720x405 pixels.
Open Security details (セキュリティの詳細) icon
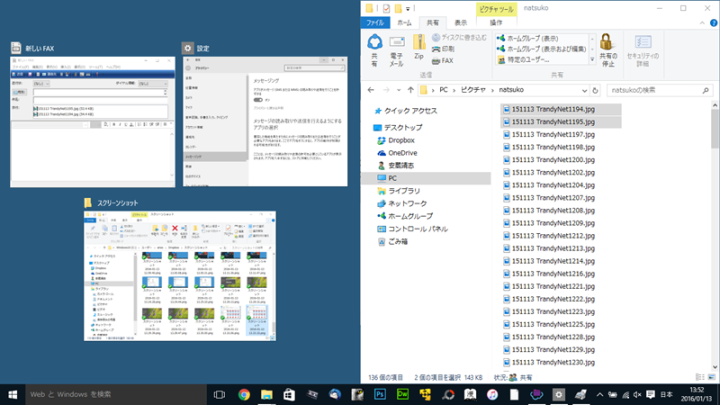tap(643, 50)
